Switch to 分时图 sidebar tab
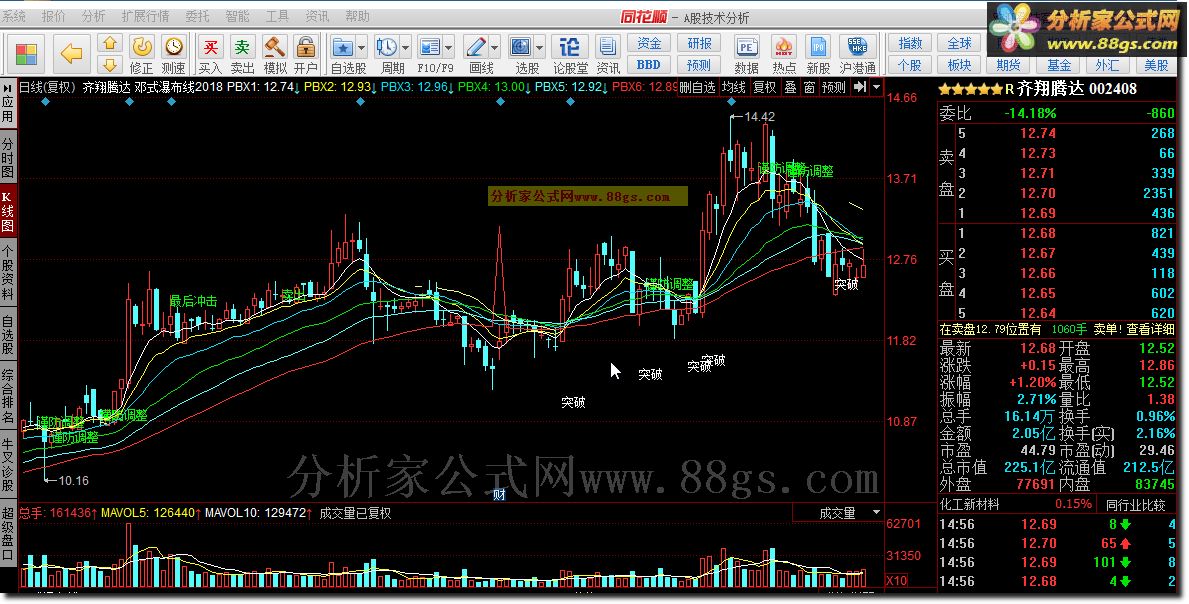The image size is (1189, 604). [x=8, y=158]
